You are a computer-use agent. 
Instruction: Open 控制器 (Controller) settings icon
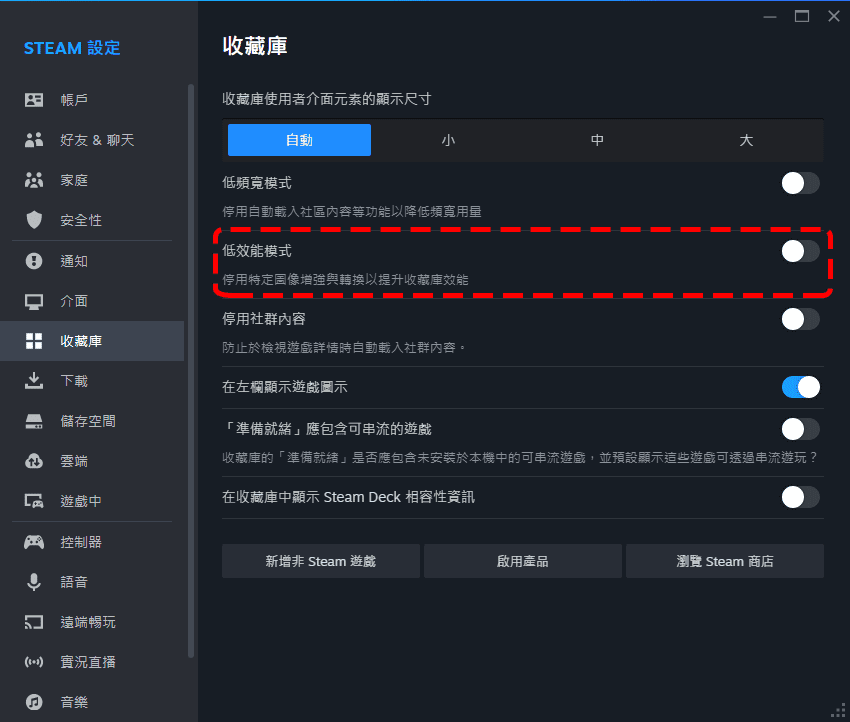(x=35, y=541)
